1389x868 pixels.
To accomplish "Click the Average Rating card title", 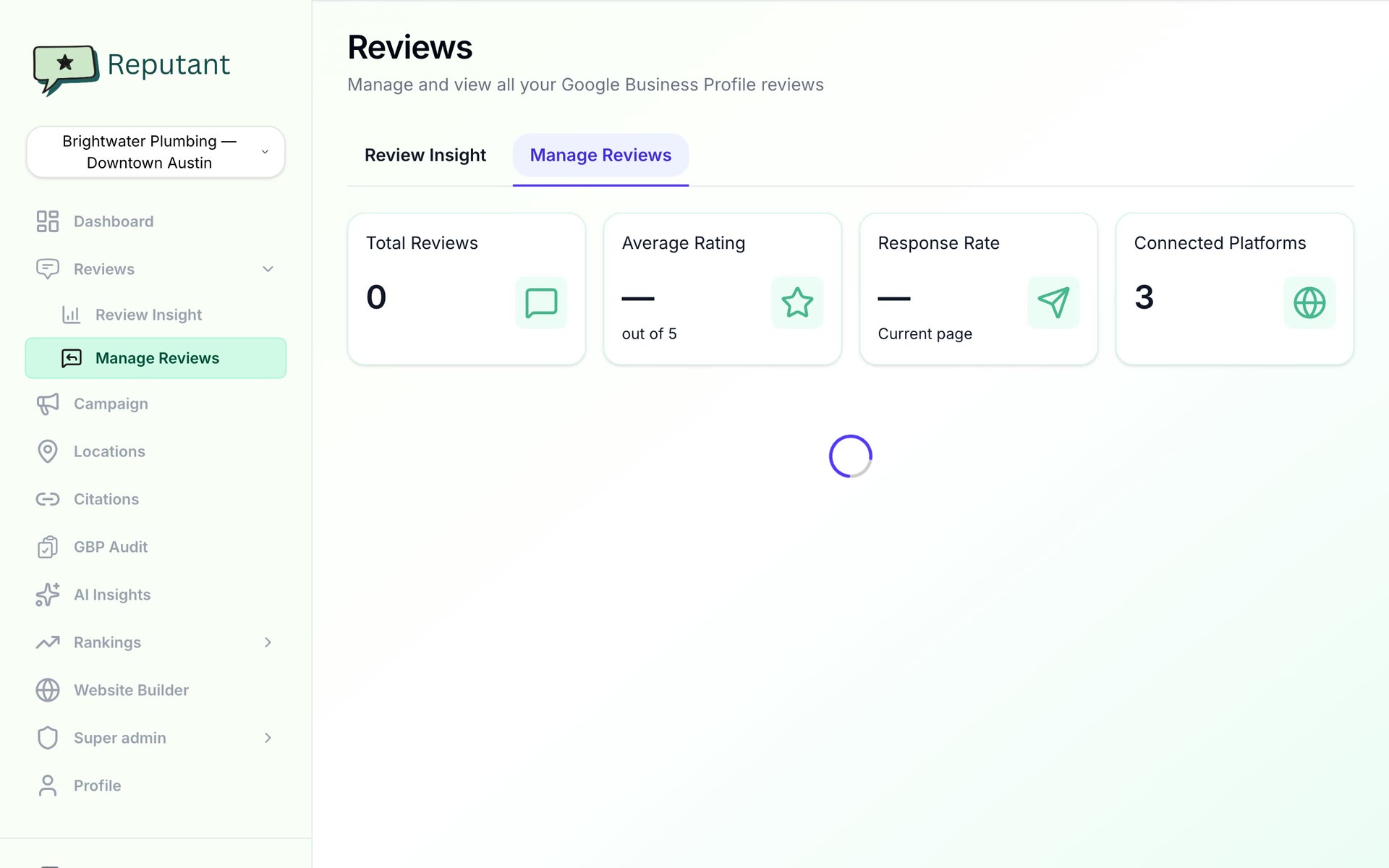I will [x=683, y=243].
